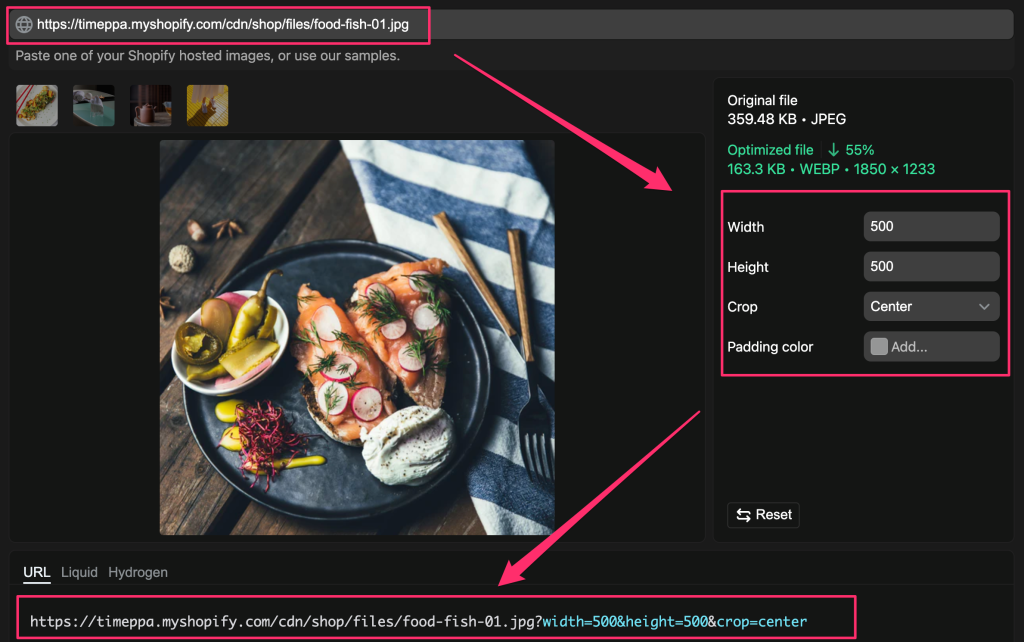Click the Padding color swatch square
Image resolution: width=1024 pixels, height=642 pixels.
[x=879, y=347]
